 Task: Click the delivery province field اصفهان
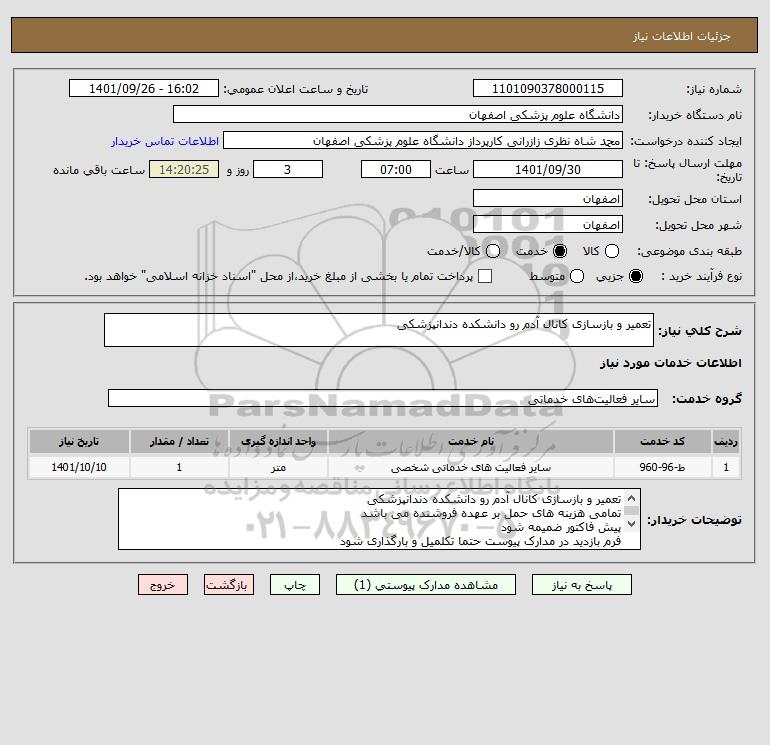tap(548, 198)
